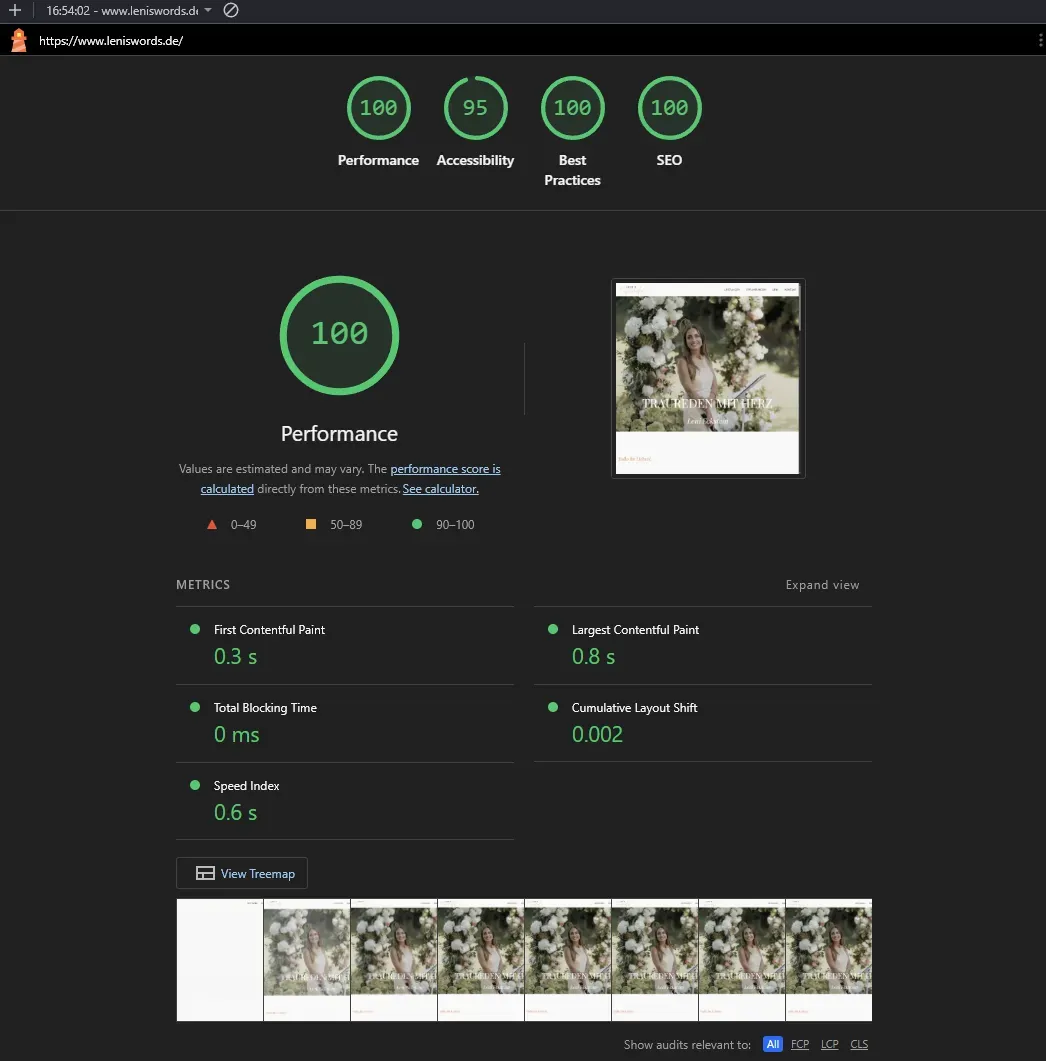
Task: Click the plus icon to run new report
Action: point(14,11)
